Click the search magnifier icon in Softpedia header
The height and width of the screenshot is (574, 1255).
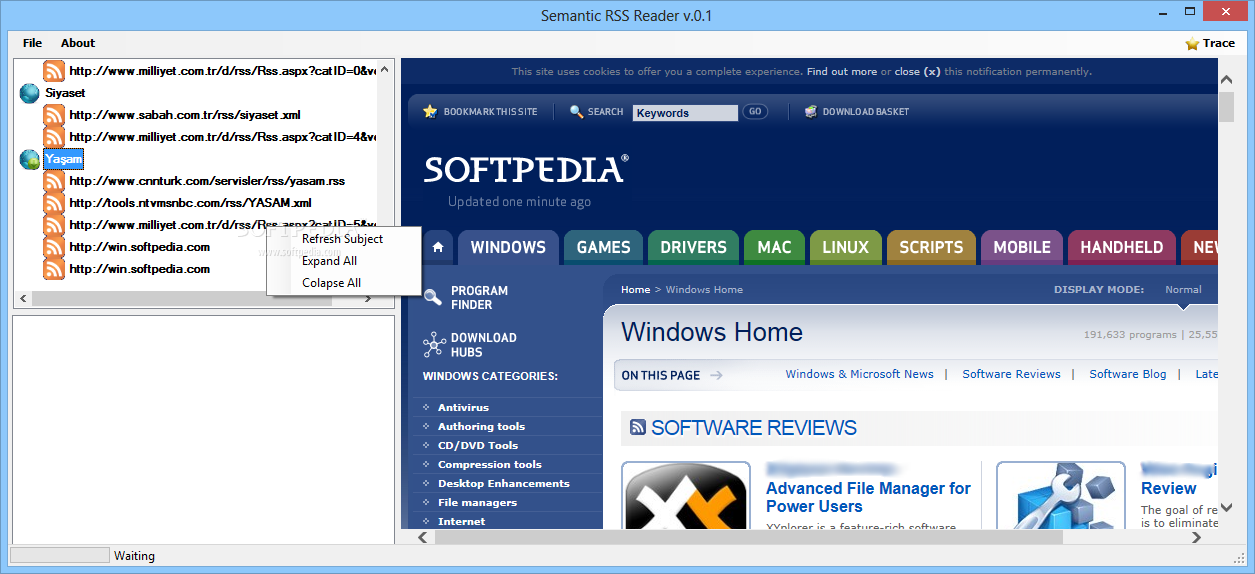576,112
